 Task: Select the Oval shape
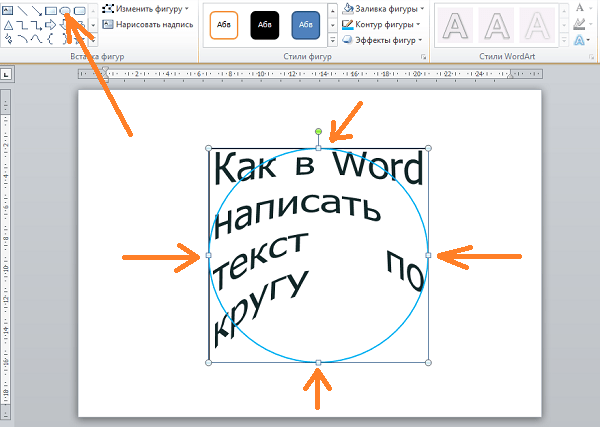point(65,10)
